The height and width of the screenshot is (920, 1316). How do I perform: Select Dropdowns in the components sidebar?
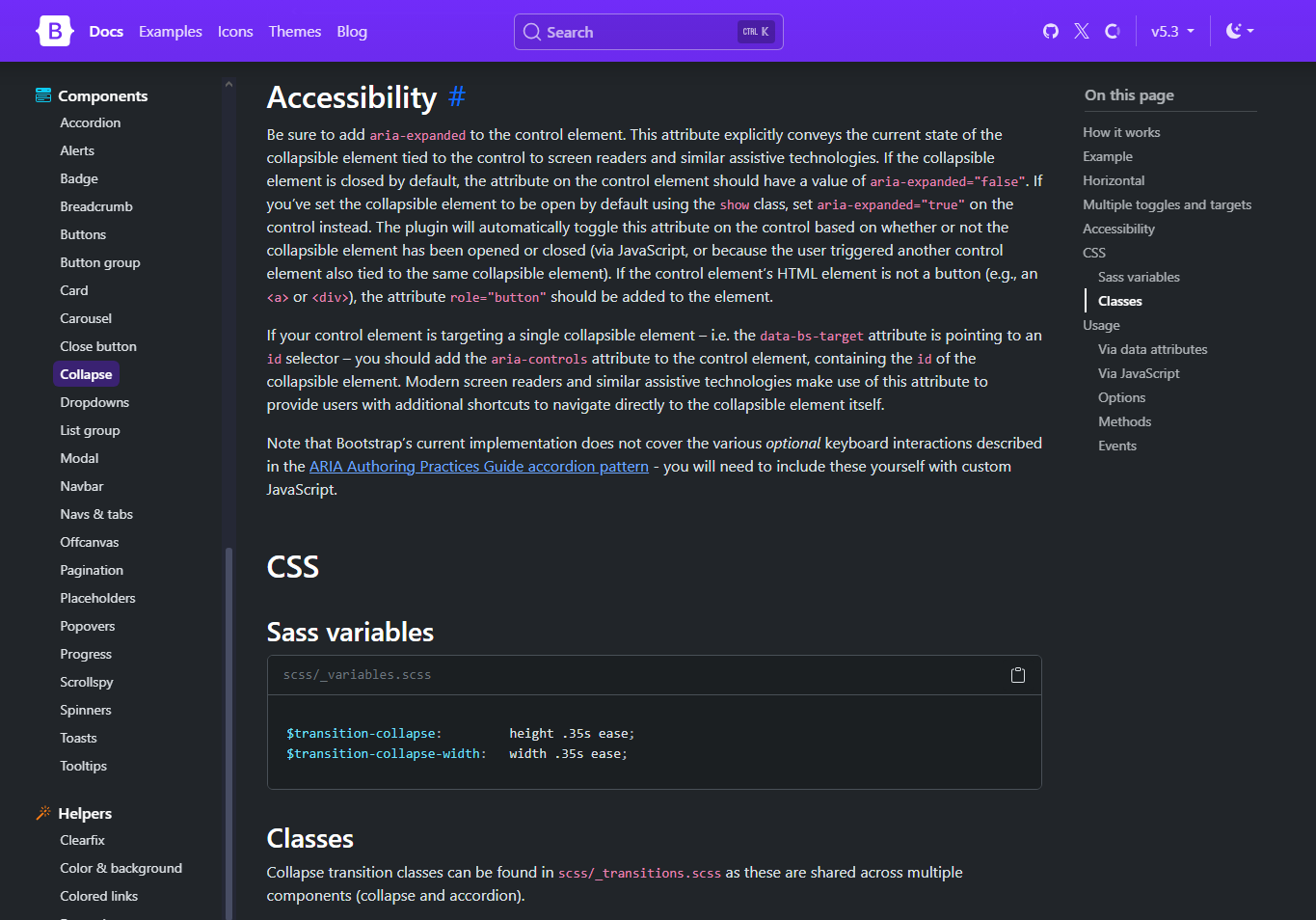[94, 402]
